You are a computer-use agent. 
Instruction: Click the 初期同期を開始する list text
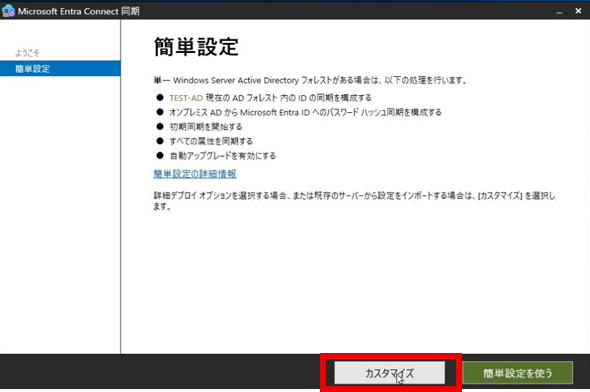point(206,127)
